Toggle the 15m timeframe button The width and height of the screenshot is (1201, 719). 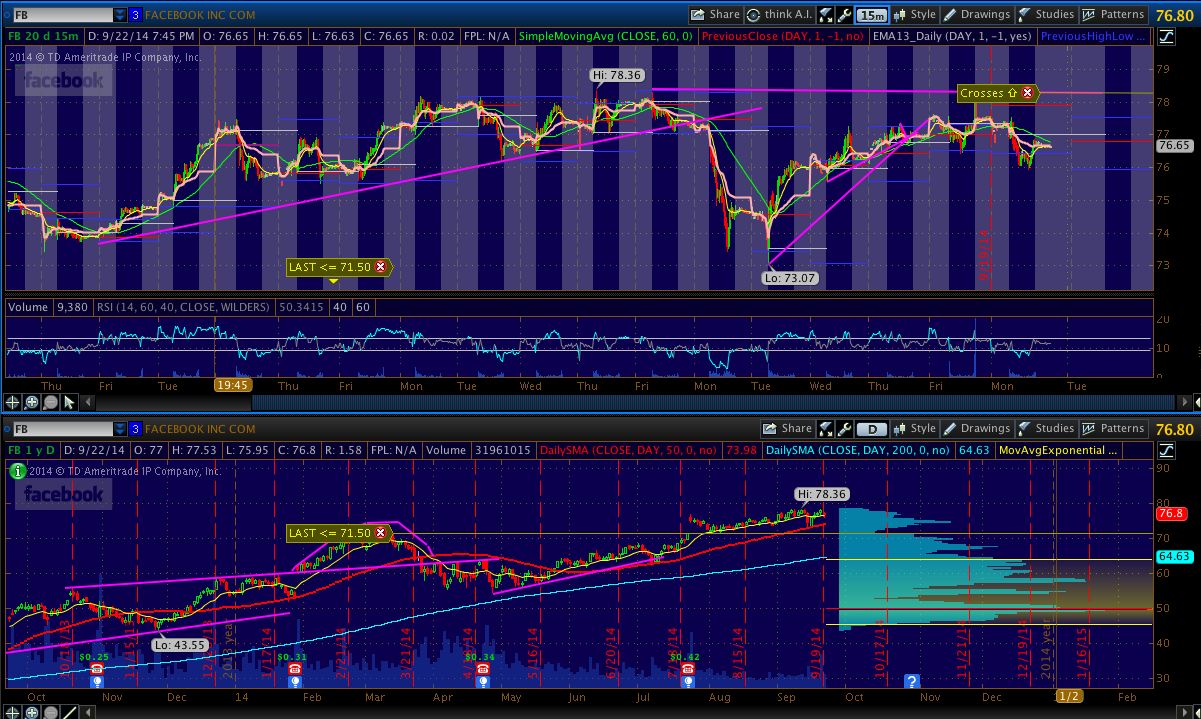[x=871, y=15]
